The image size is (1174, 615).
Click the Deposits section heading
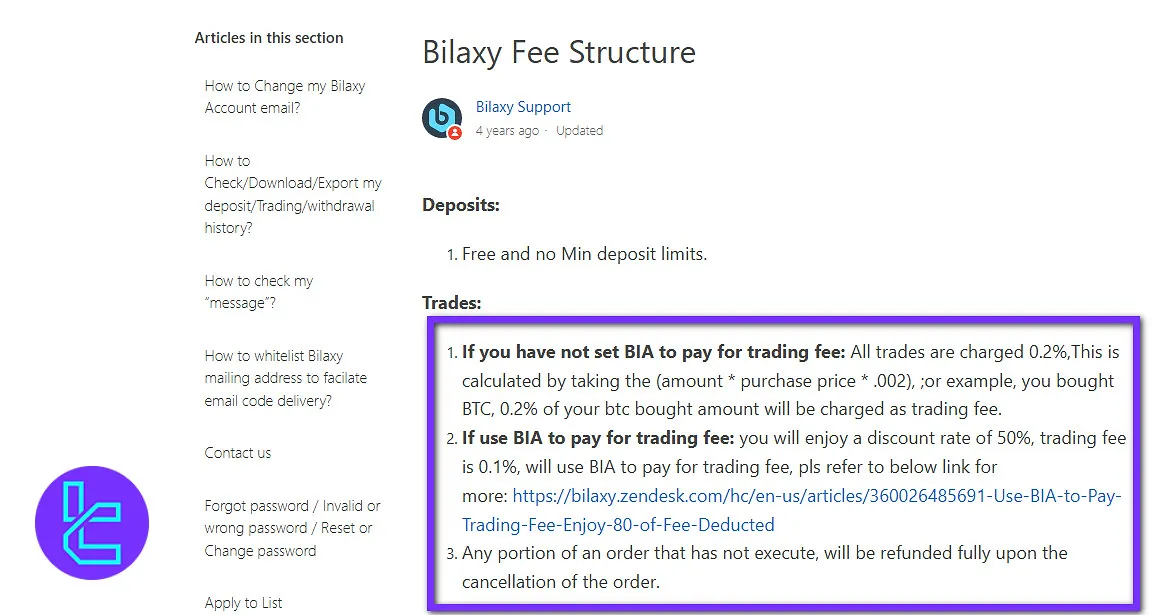(461, 205)
